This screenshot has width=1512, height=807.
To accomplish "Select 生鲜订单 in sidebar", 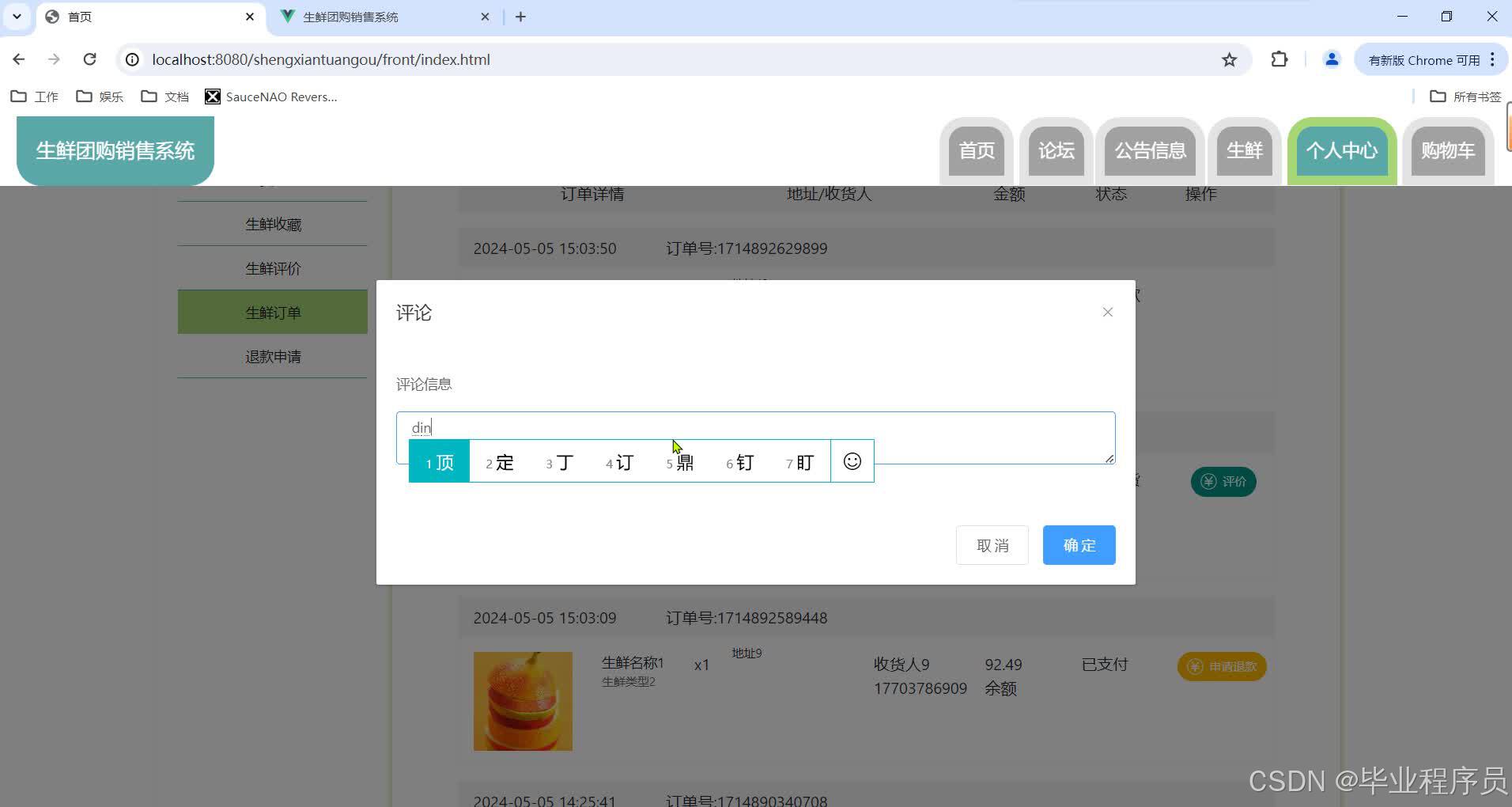I will tap(273, 312).
